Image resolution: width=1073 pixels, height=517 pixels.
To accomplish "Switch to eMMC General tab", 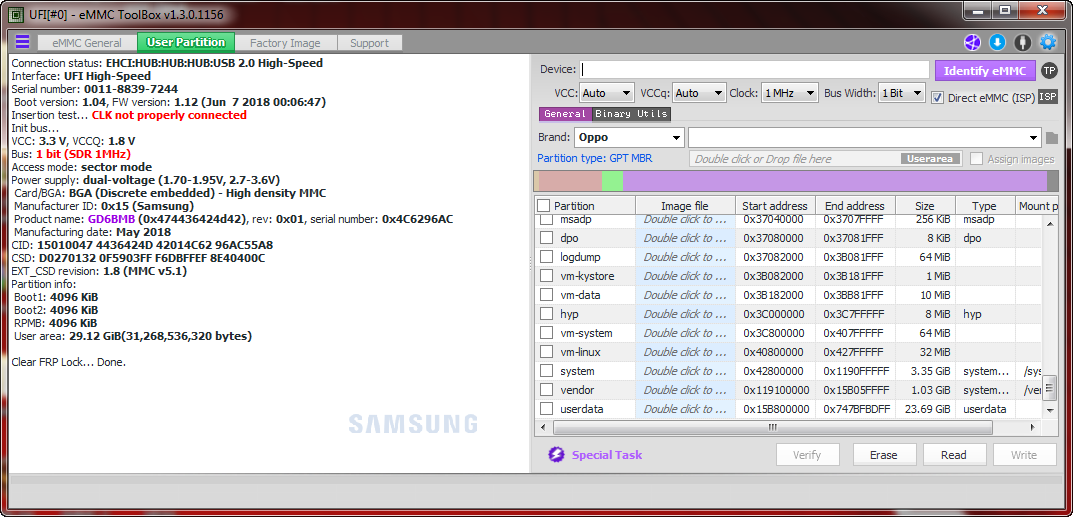I will coord(87,42).
